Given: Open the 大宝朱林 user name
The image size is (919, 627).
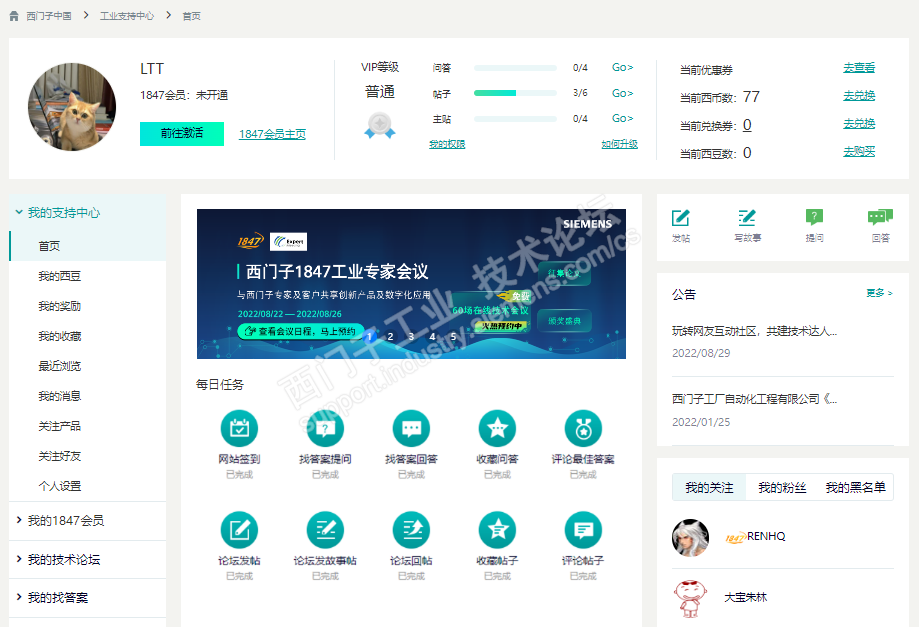Looking at the screenshot, I should (746, 597).
